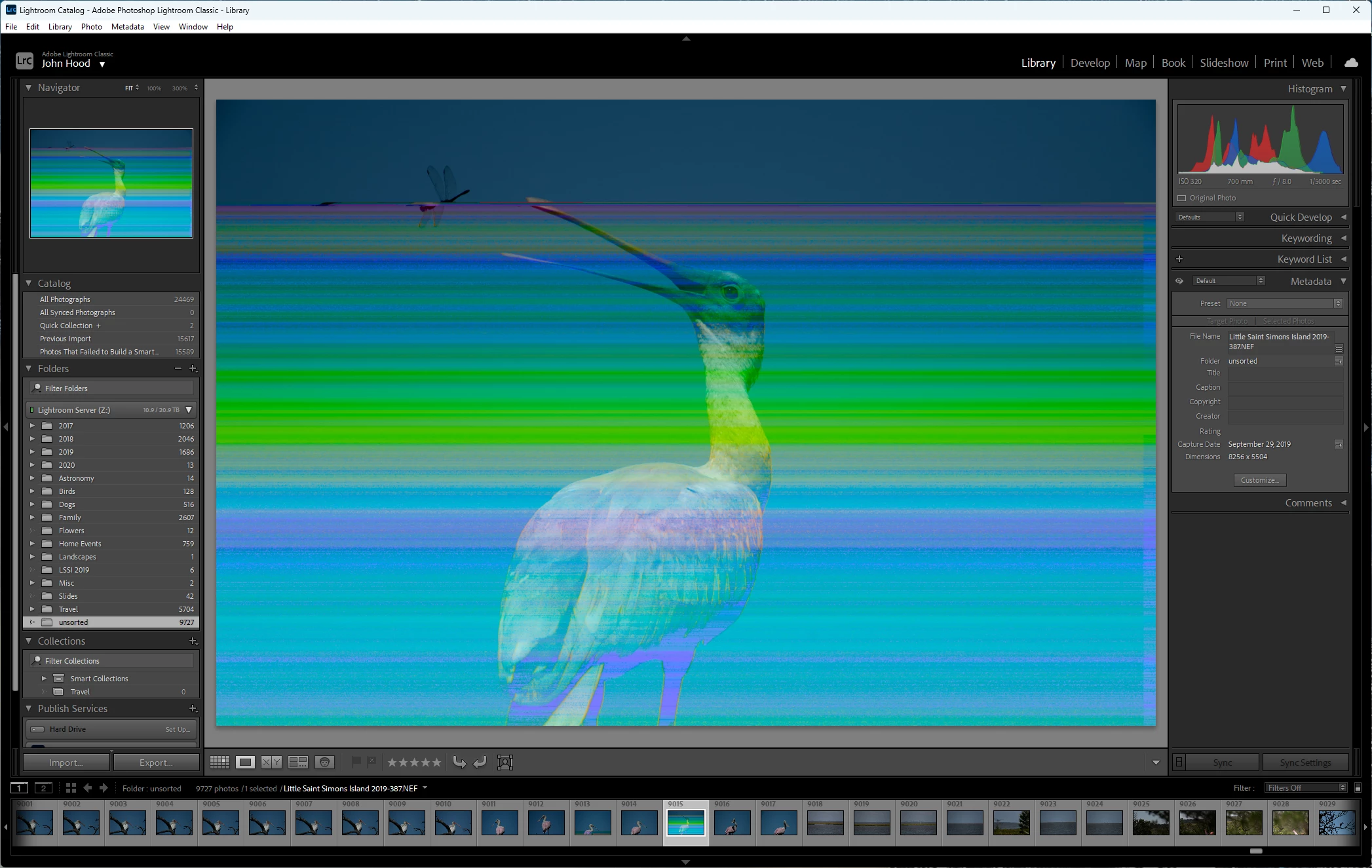This screenshot has height=868, width=1372.
Task: Toggle filter switch at filmstrip right
Action: (1358, 788)
